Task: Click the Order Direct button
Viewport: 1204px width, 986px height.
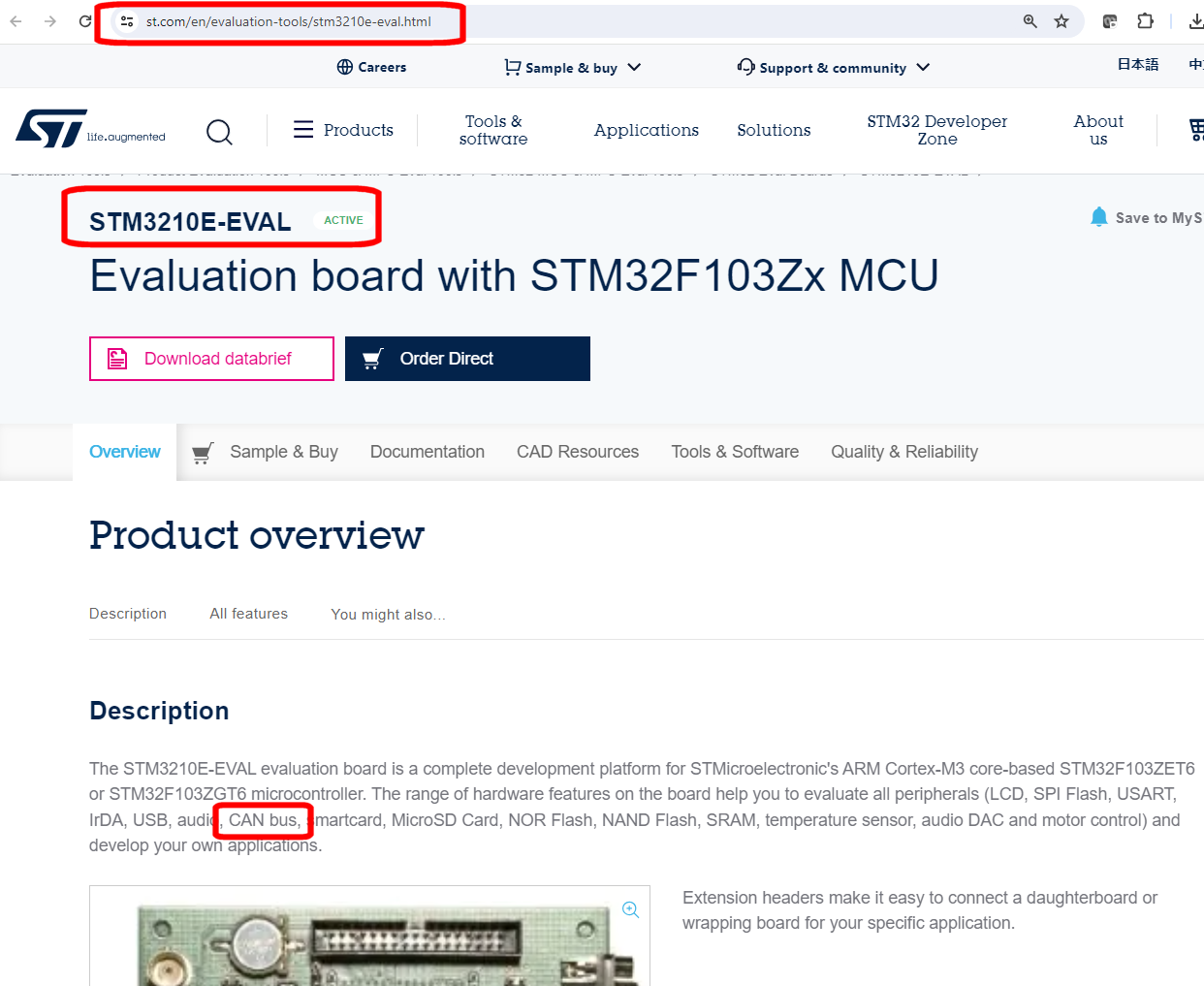Action: pyautogui.click(x=467, y=358)
